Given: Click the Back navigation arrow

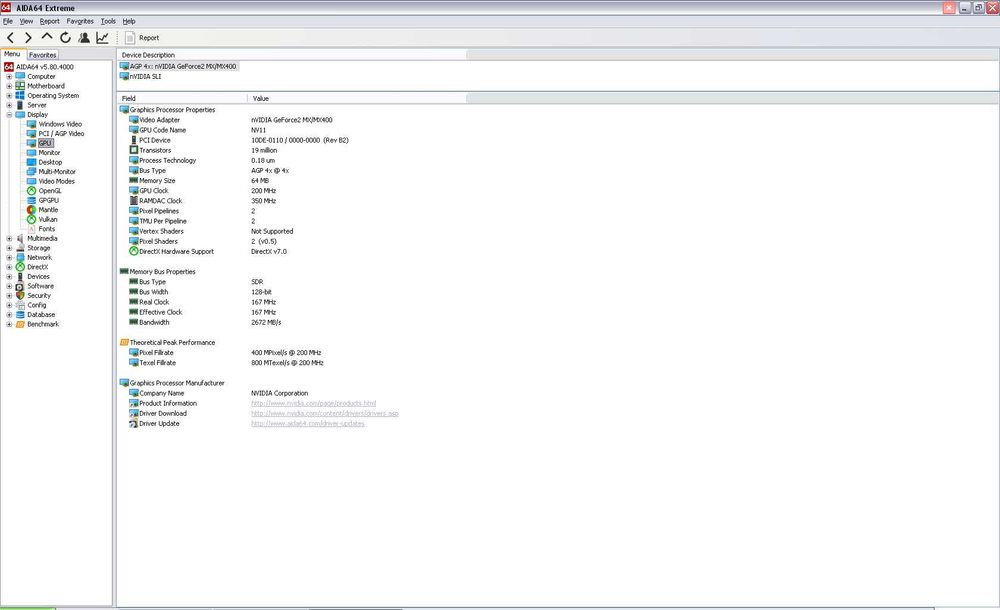Looking at the screenshot, I should click(10, 38).
